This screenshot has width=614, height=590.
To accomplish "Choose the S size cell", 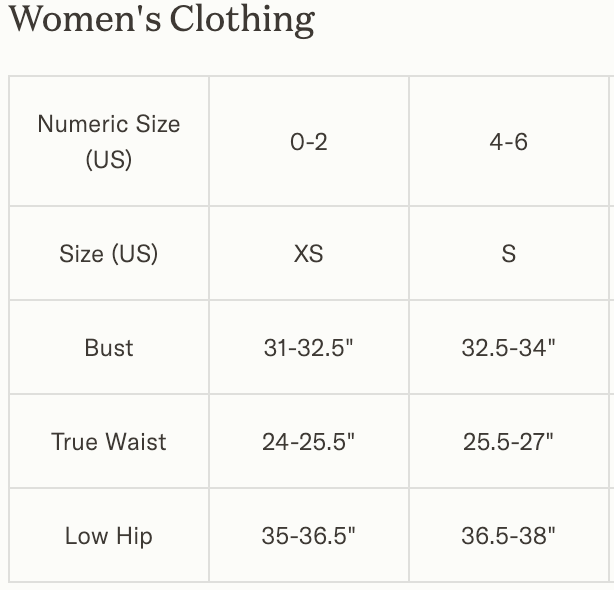I will [508, 254].
